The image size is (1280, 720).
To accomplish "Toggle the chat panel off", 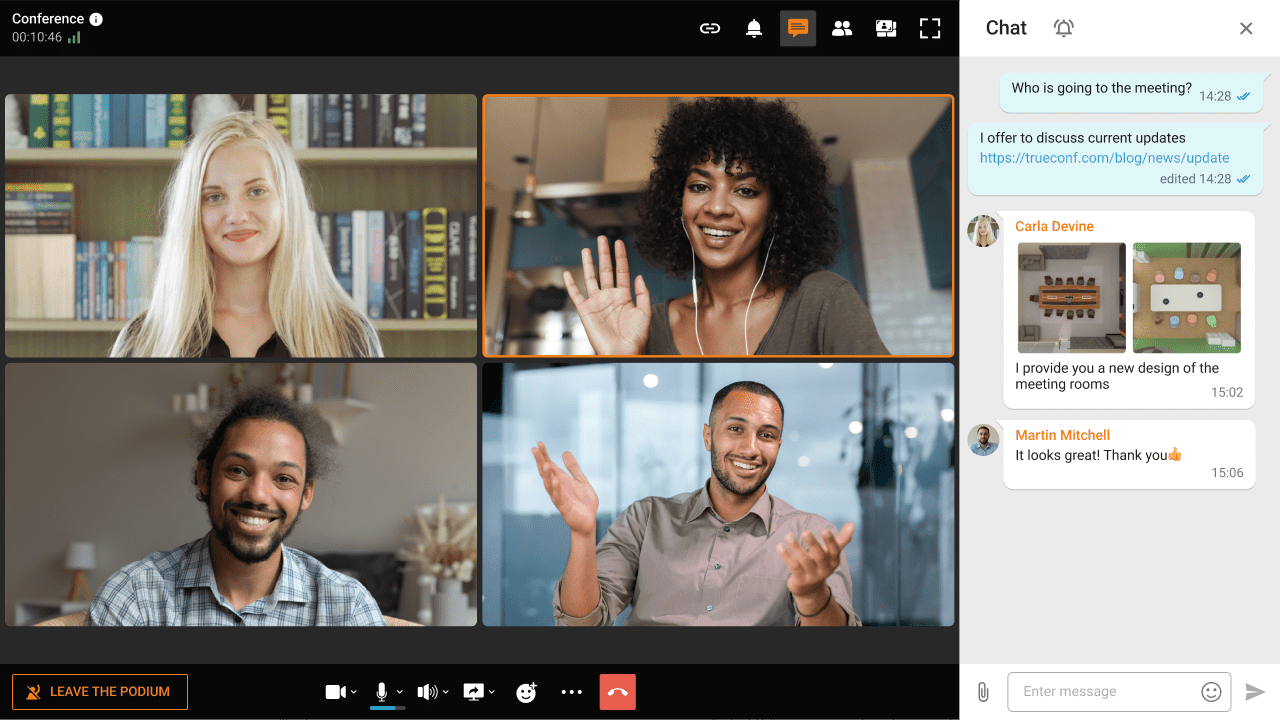I will (1246, 28).
